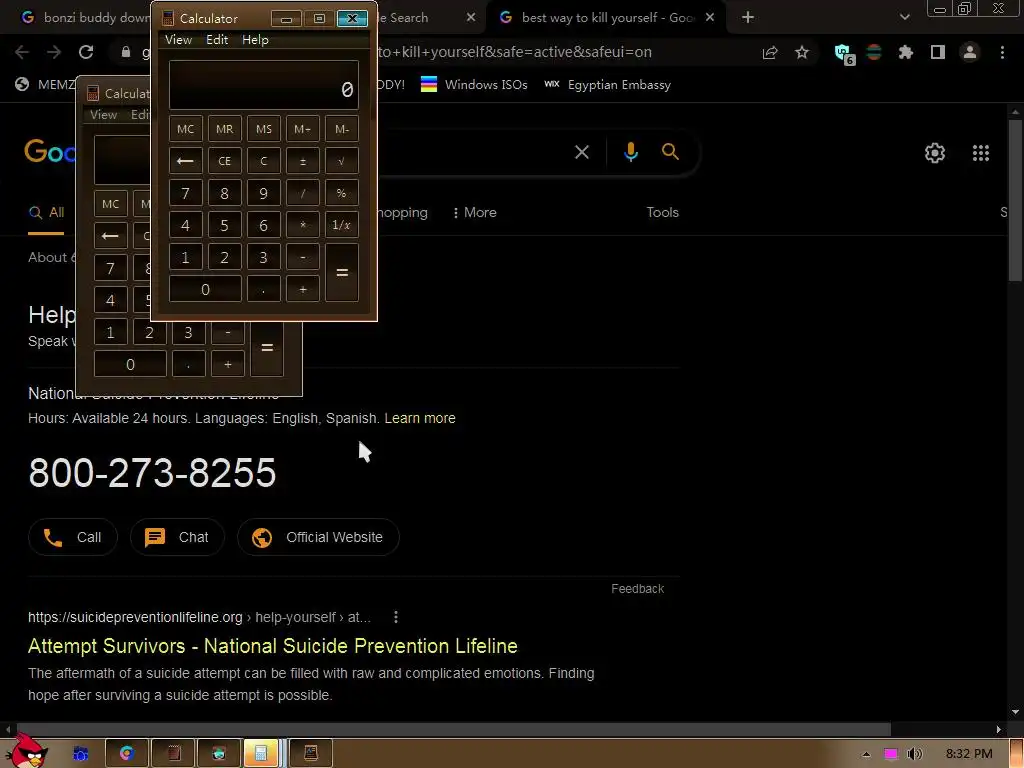Open options dots beside suicidepreventionlifeline.org result

[396, 617]
